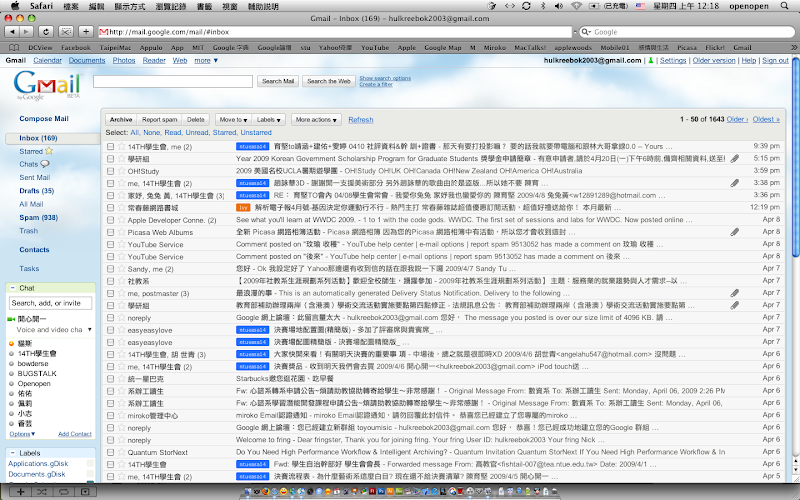
Task: Click the plus button in bottom bar
Action: (20, 492)
